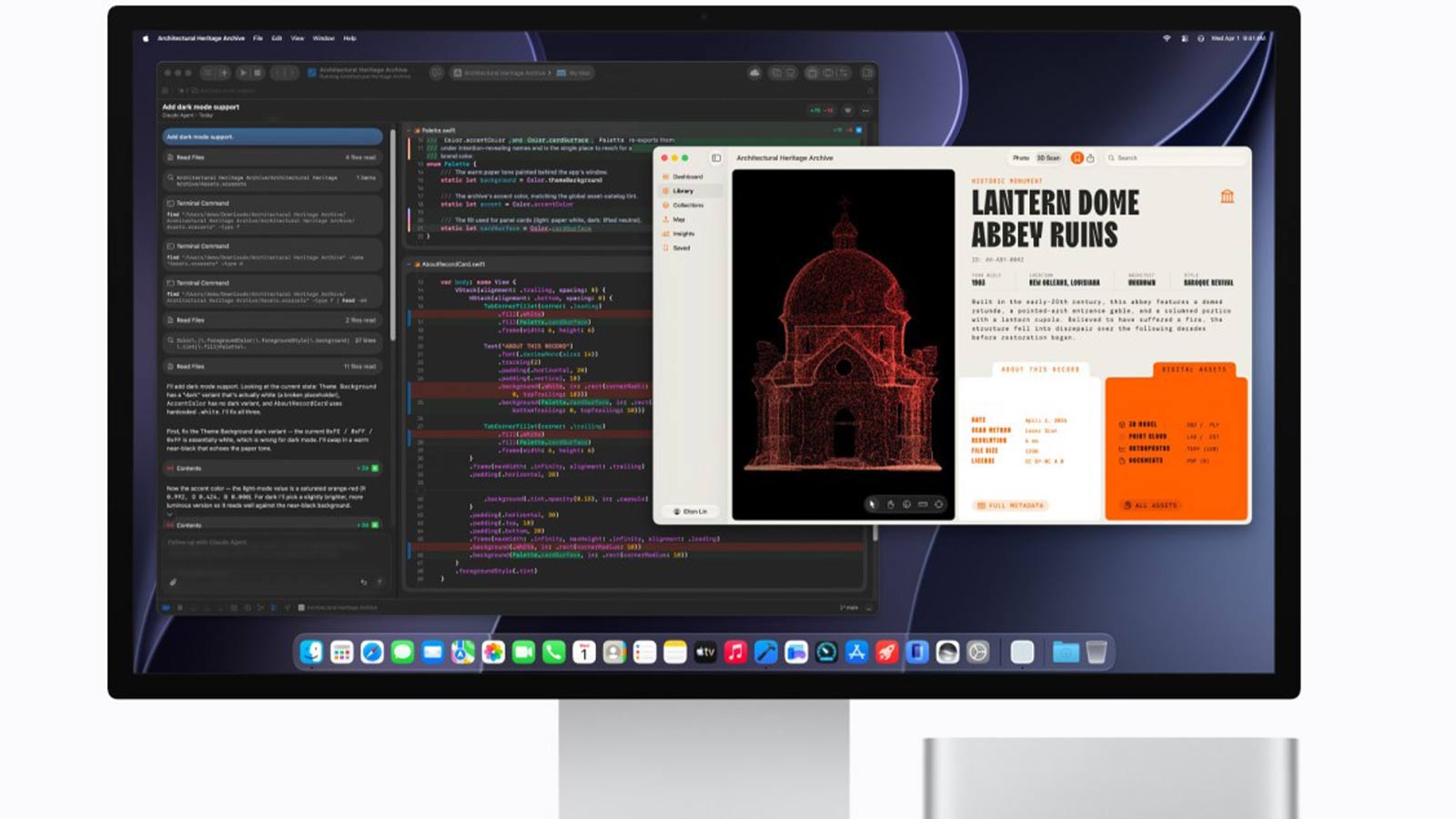Viewport: 1456px width, 819px height.
Task: Click the All Assets button
Action: (x=1150, y=505)
